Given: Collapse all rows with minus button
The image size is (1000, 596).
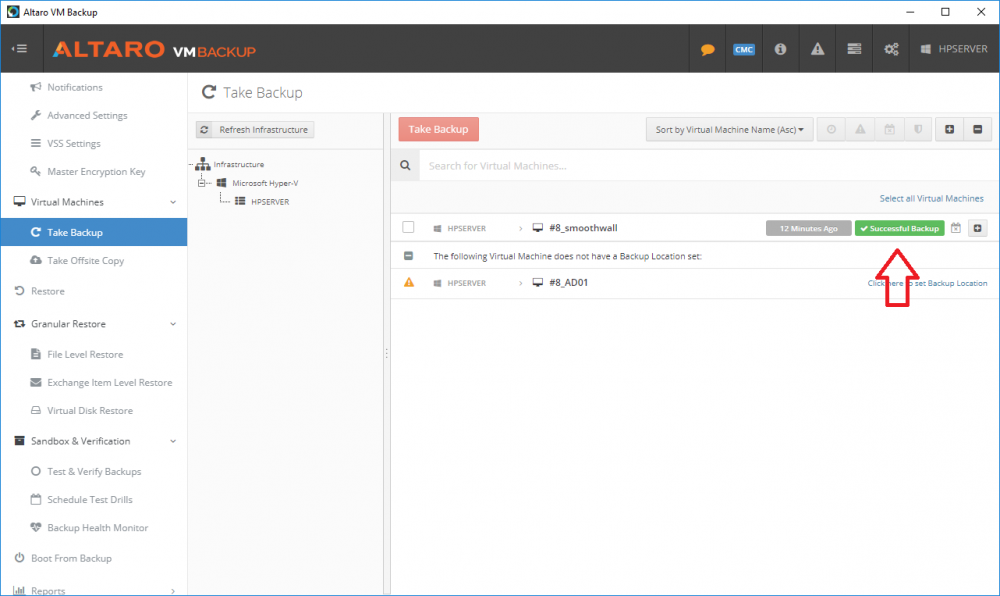Looking at the screenshot, I should (978, 129).
